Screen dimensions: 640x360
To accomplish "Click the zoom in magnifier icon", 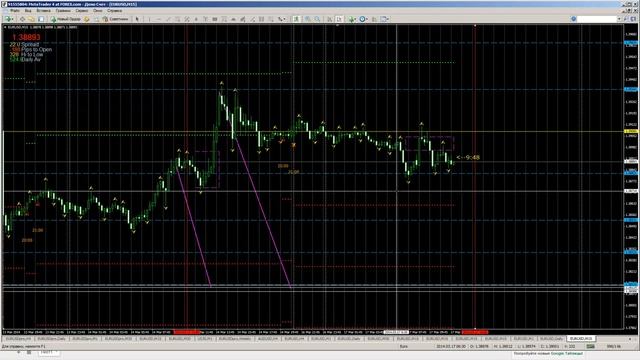I will (308, 19).
